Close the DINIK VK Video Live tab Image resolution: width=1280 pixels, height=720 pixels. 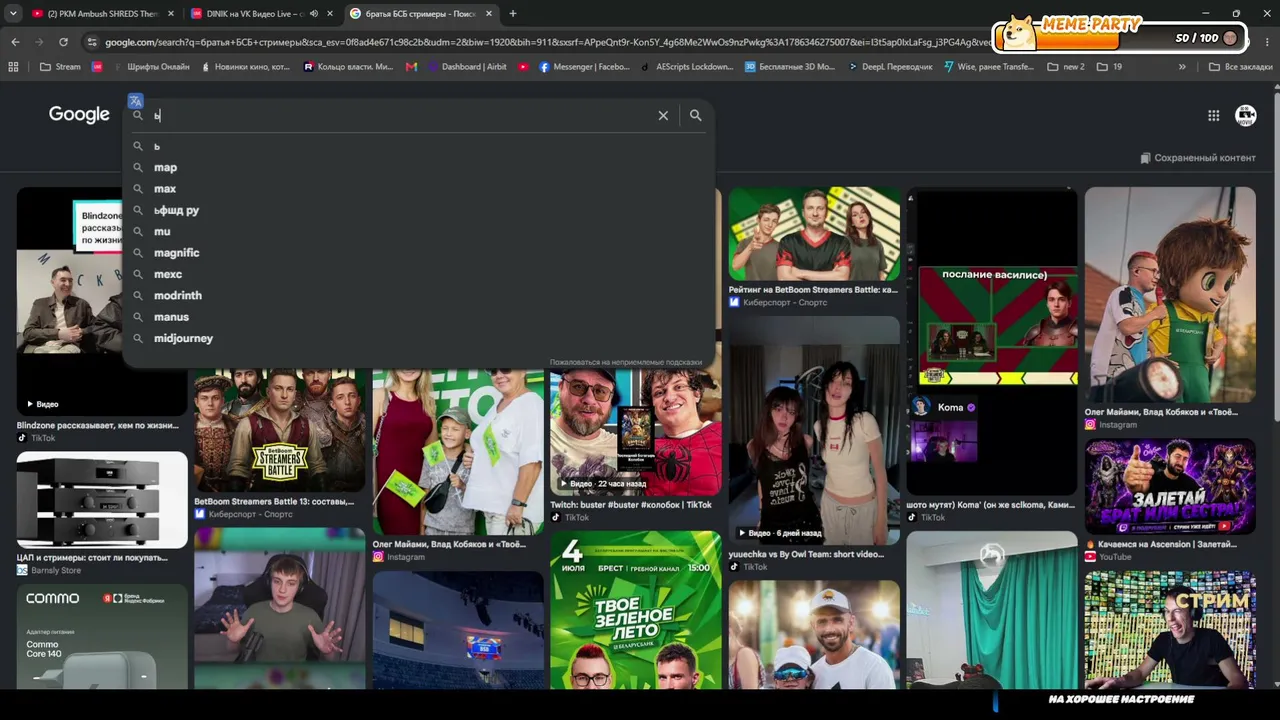click(331, 13)
